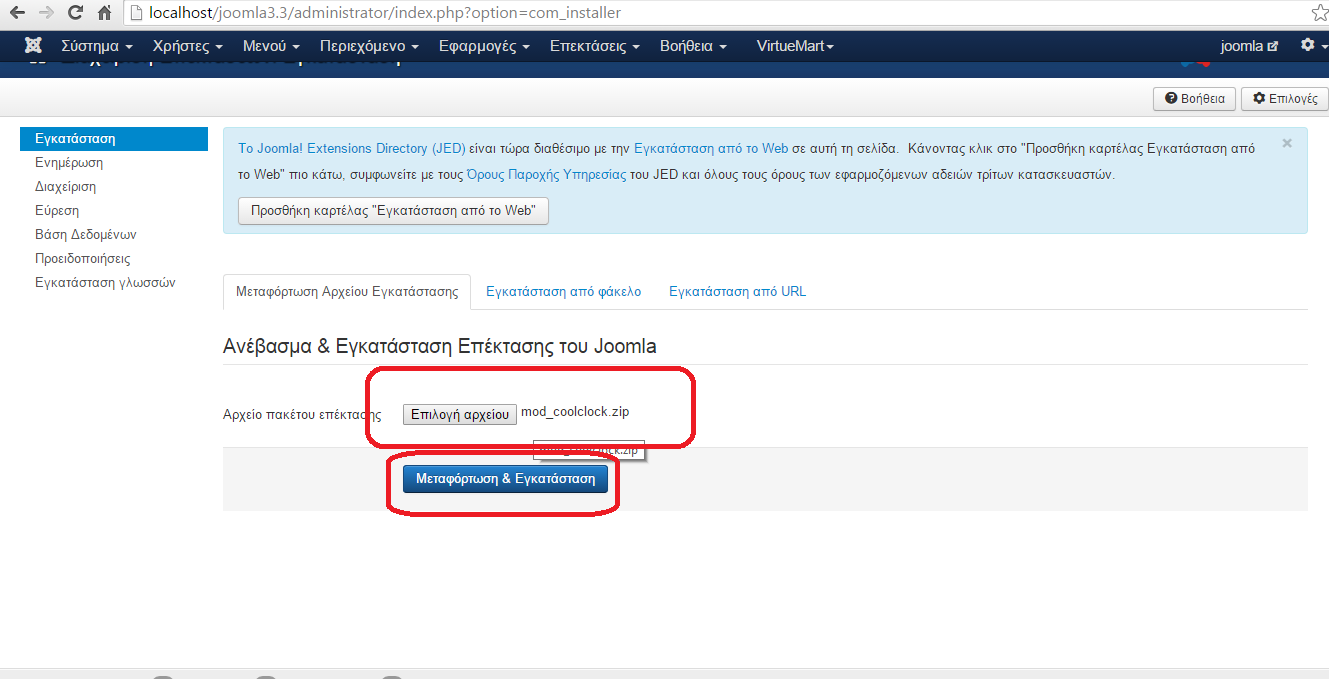Click the Επιλογή αρχείου file chooser button
1329x679 pixels.
[460, 414]
